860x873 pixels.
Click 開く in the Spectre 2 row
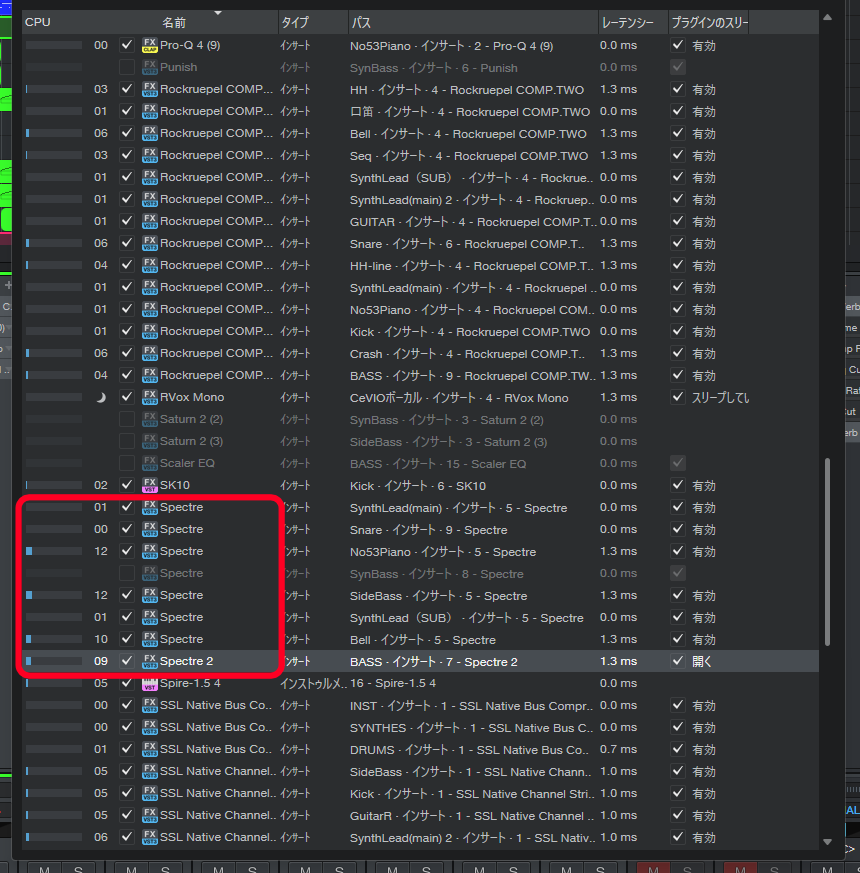(x=704, y=661)
